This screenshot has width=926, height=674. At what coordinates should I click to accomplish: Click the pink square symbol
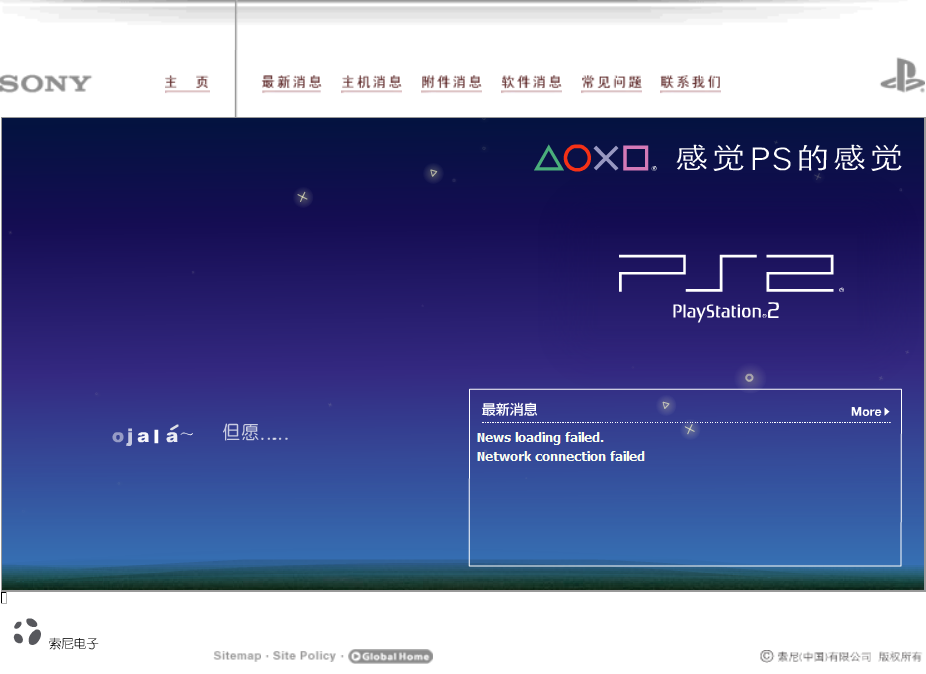pyautogui.click(x=635, y=158)
